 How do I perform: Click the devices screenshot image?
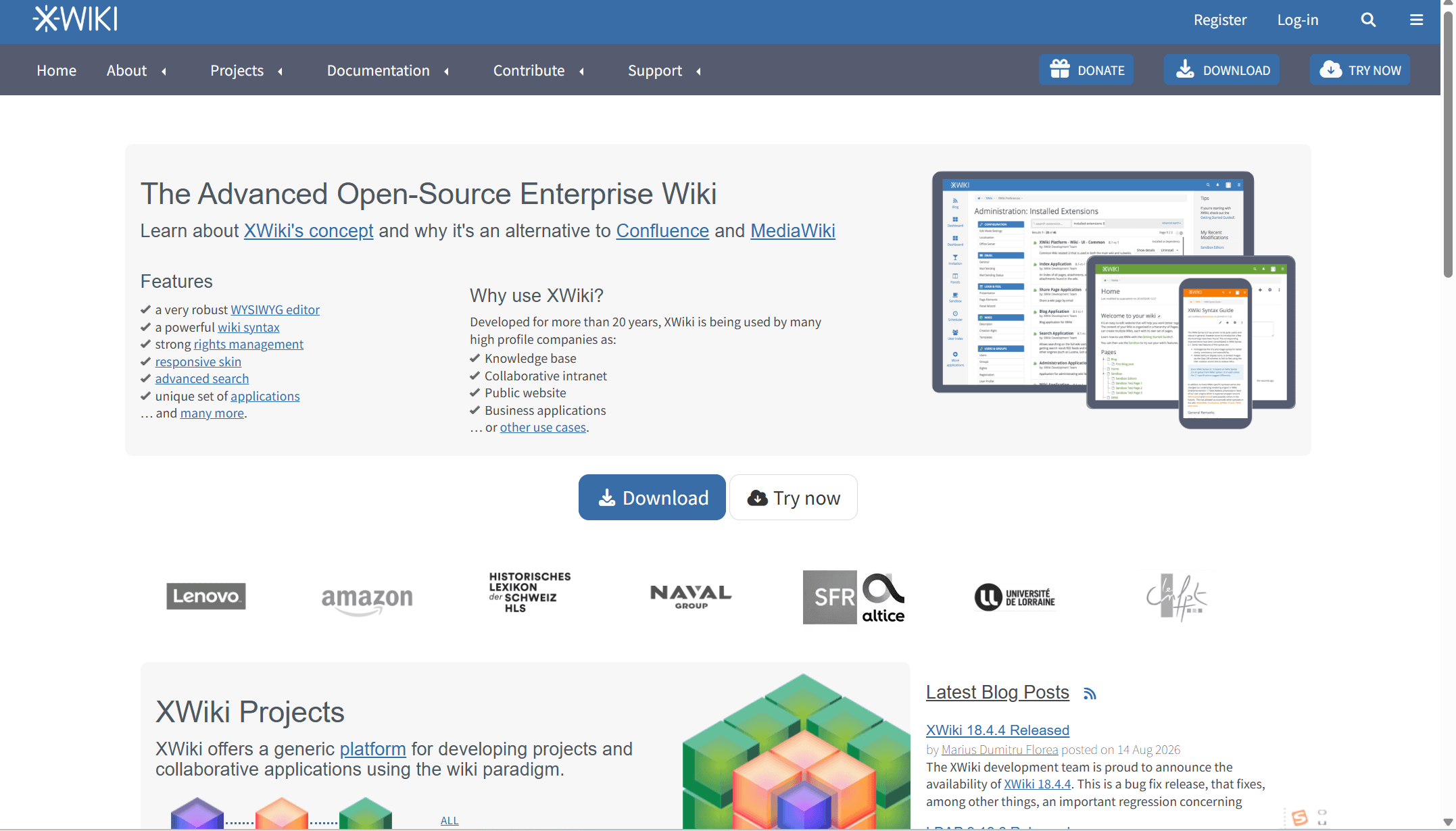point(1113,299)
